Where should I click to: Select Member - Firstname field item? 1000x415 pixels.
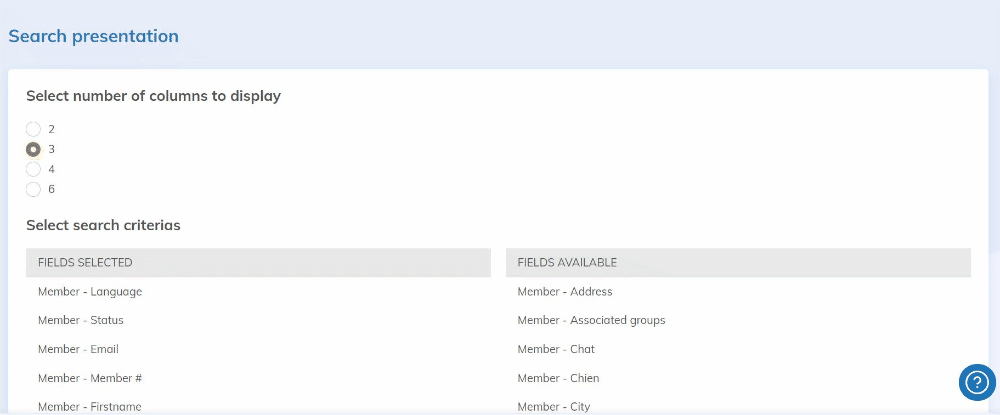pos(89,406)
